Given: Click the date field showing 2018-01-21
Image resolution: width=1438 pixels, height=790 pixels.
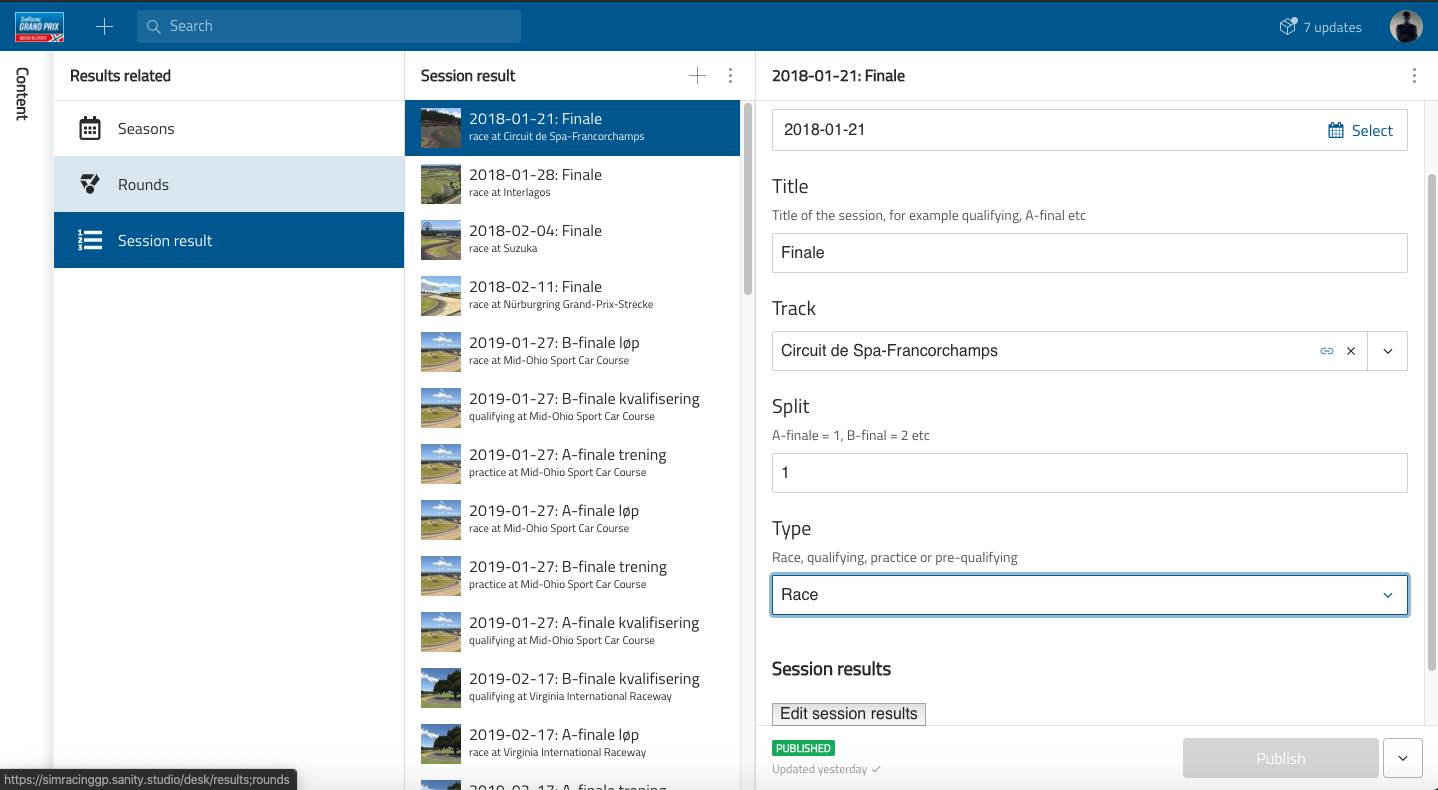Looking at the screenshot, I should (x=1090, y=130).
